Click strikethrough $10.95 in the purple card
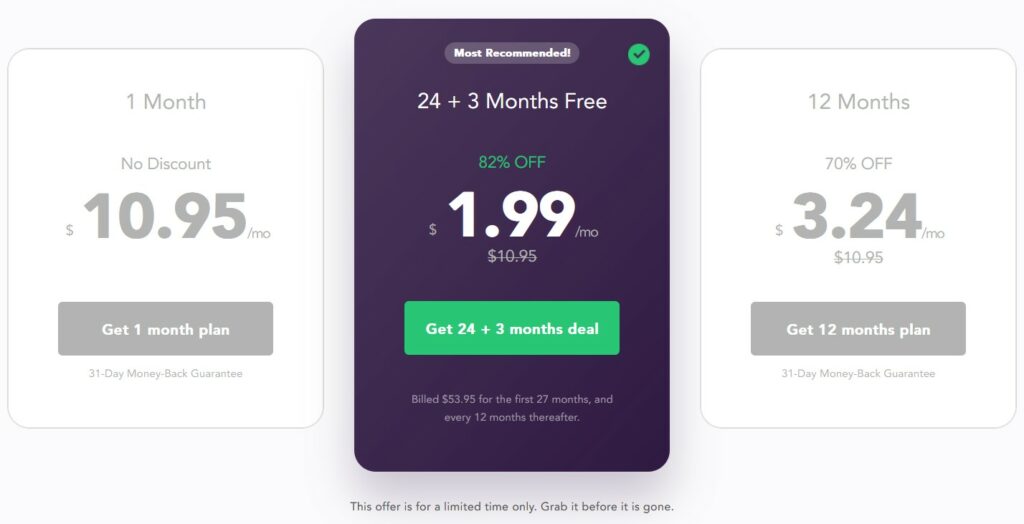This screenshot has height=524, width=1024. [512, 256]
